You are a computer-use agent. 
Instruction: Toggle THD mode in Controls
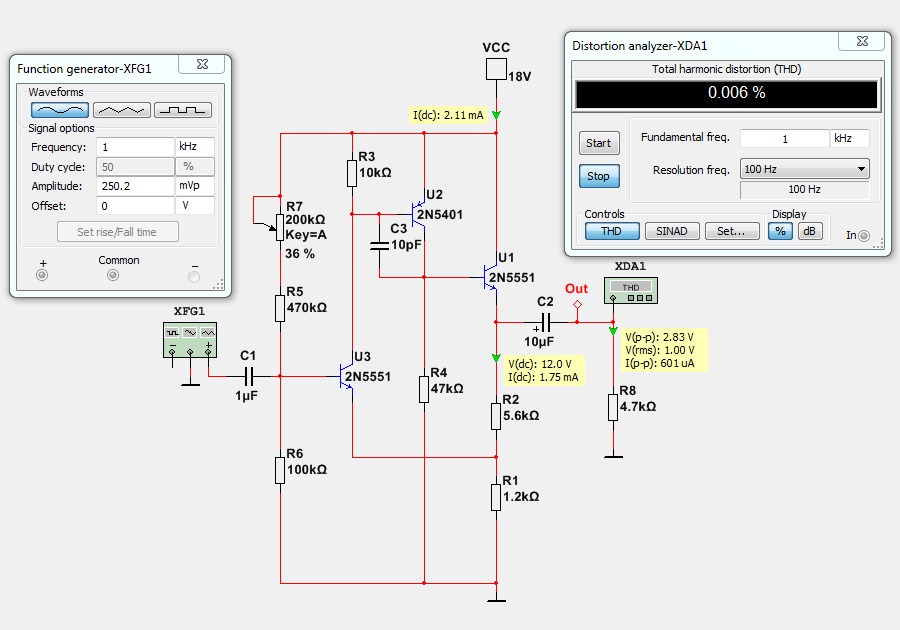[x=612, y=231]
